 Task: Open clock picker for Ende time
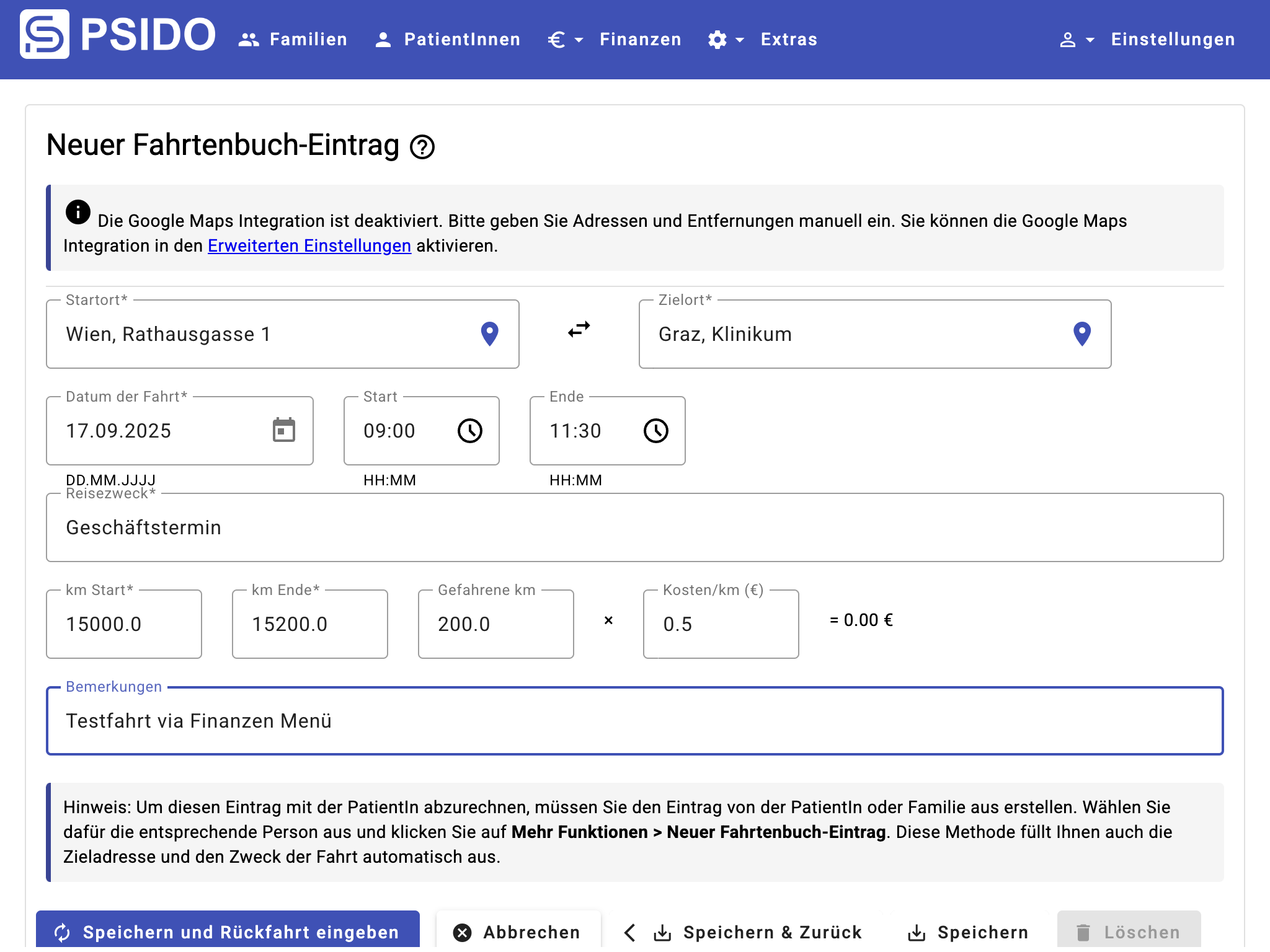pyautogui.click(x=655, y=431)
